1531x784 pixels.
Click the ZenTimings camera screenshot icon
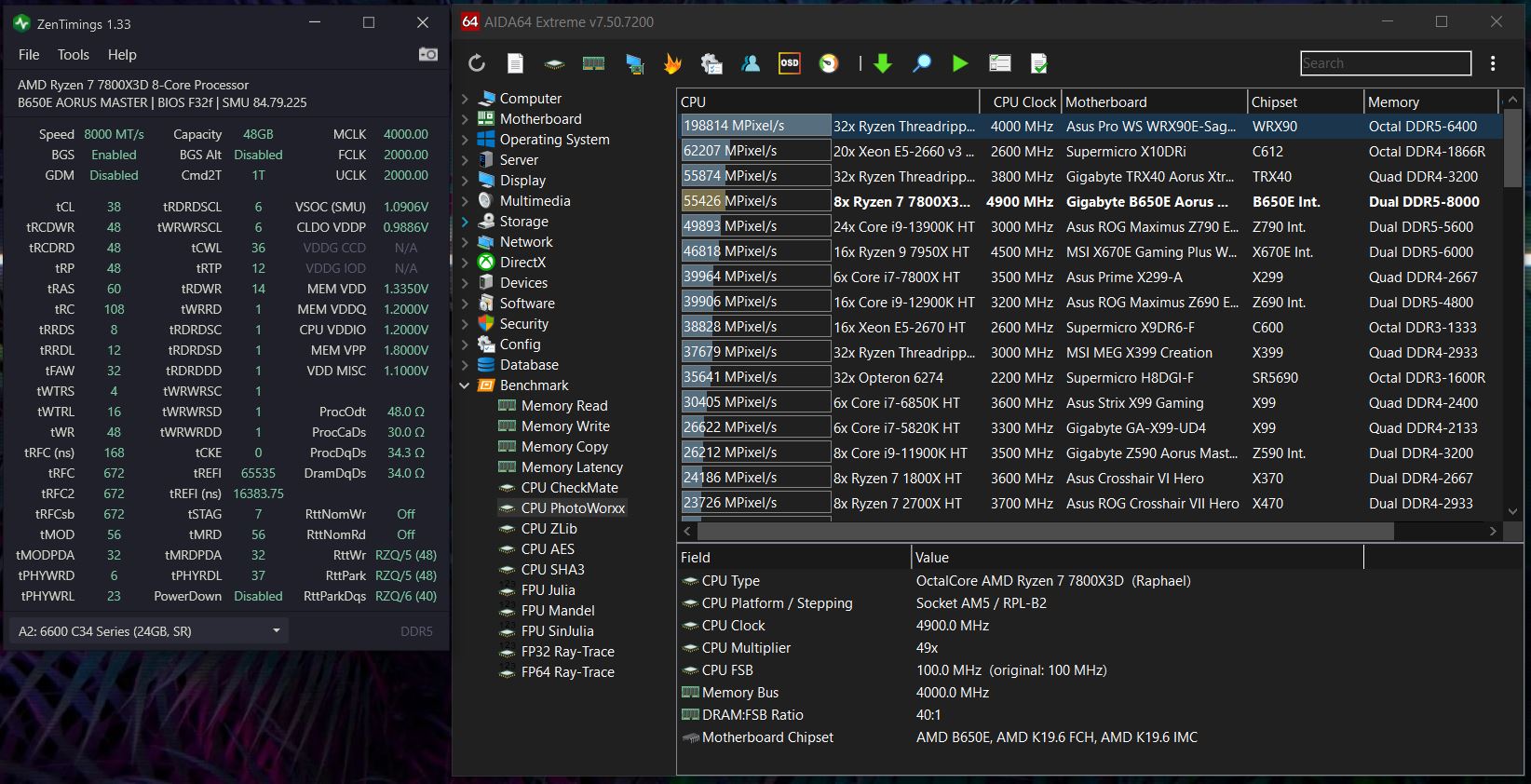pyautogui.click(x=427, y=54)
